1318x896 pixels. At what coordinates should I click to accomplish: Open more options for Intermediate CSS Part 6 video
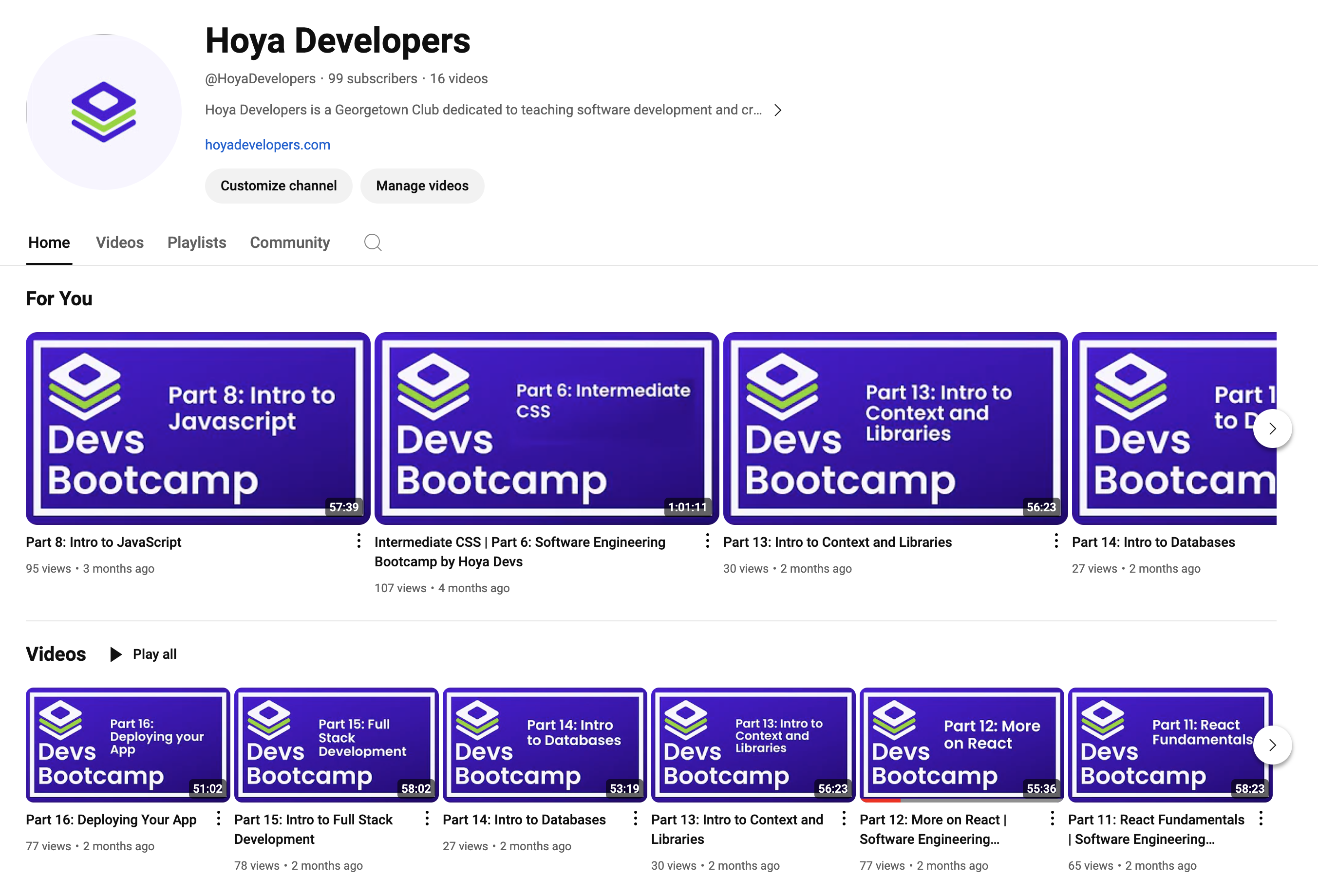click(707, 541)
